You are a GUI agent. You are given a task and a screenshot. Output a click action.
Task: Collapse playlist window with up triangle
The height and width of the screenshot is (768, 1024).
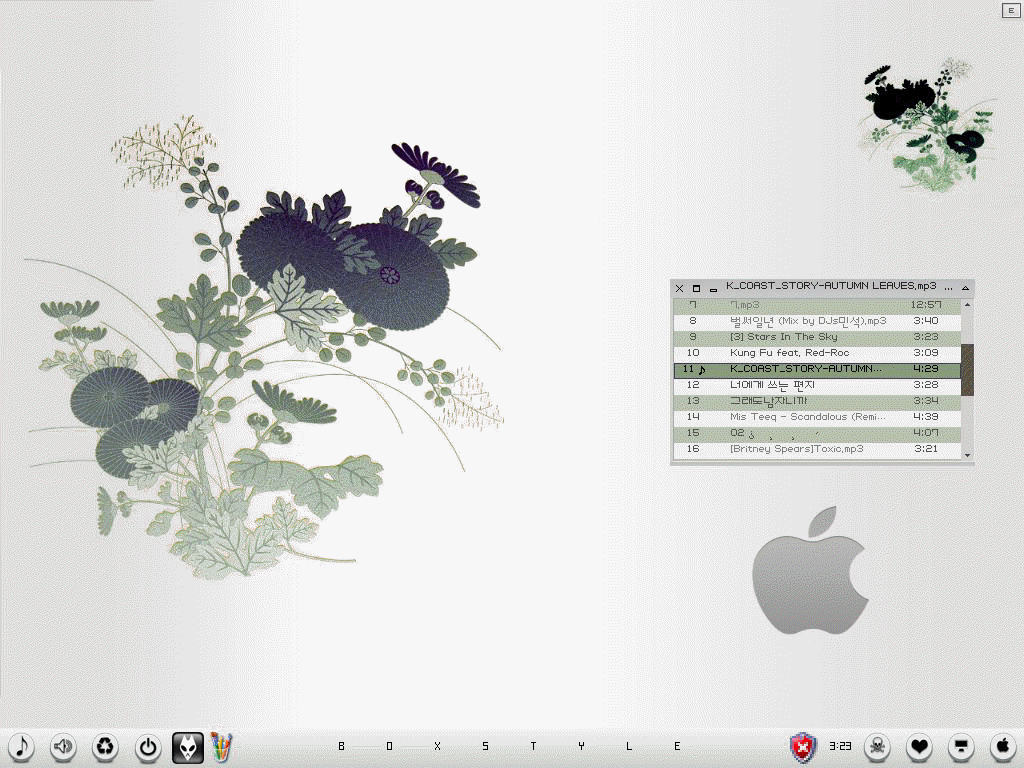pyautogui.click(x=965, y=288)
